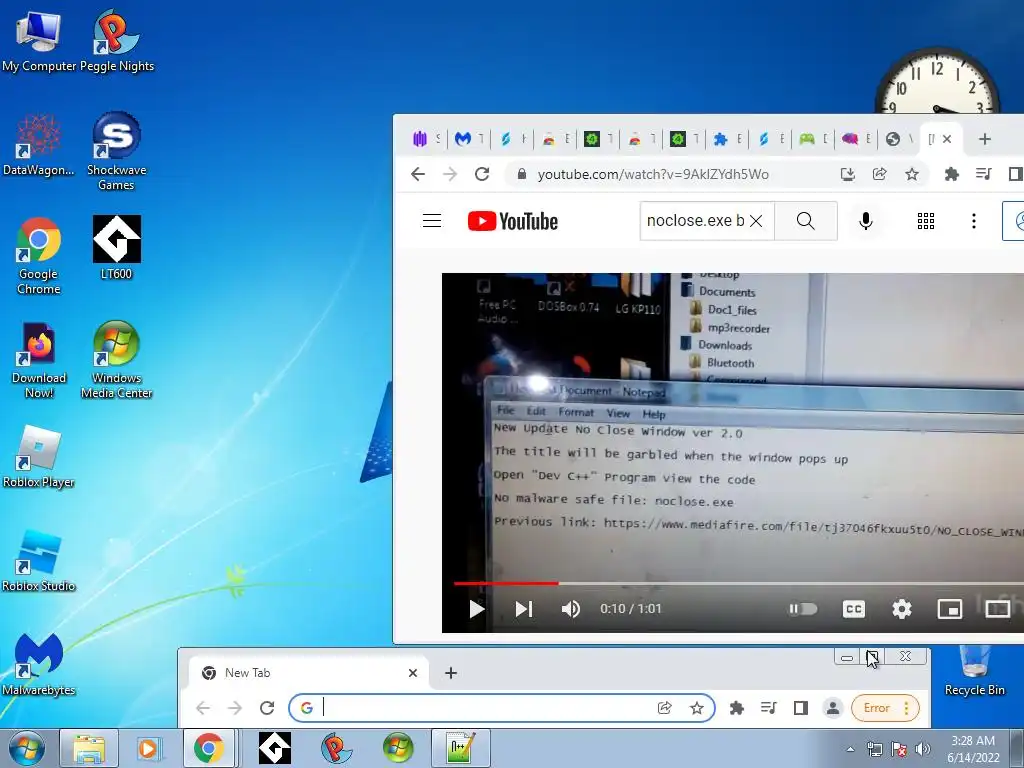Run the YouTube search with the magnifier button
The width and height of the screenshot is (1024, 768).
click(806, 221)
